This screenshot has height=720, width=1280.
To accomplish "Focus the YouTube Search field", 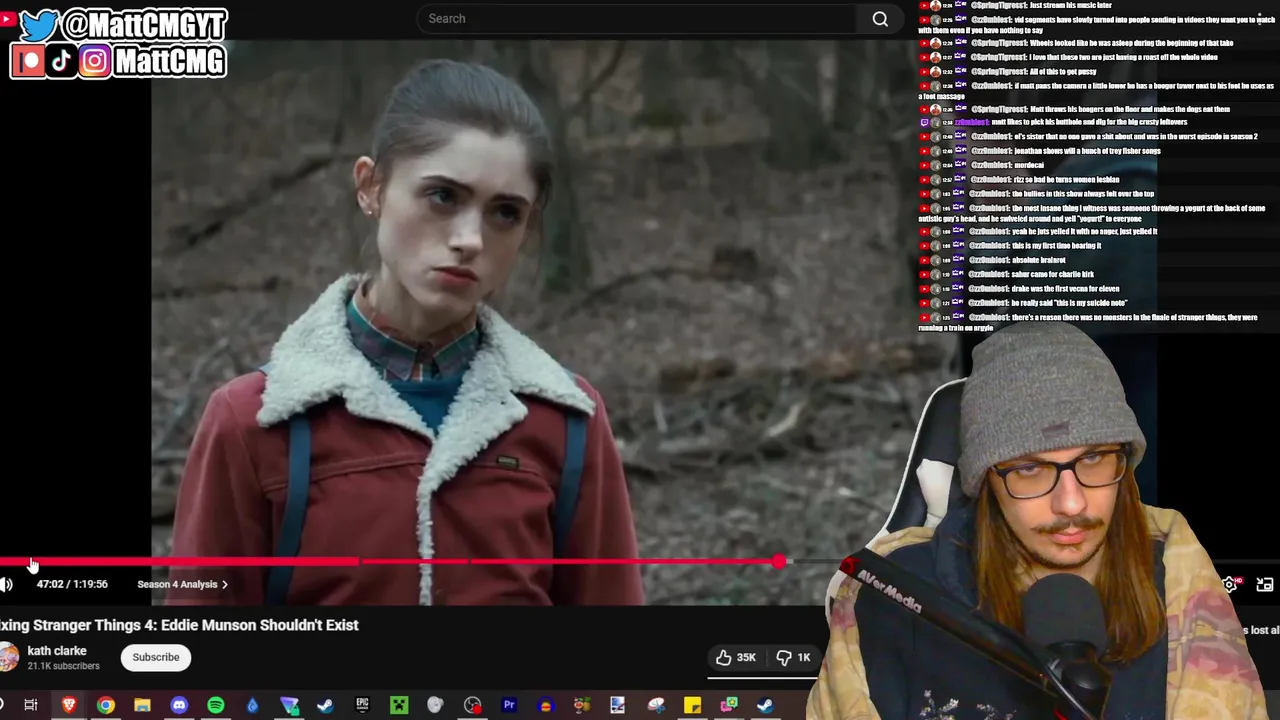I will (x=636, y=18).
